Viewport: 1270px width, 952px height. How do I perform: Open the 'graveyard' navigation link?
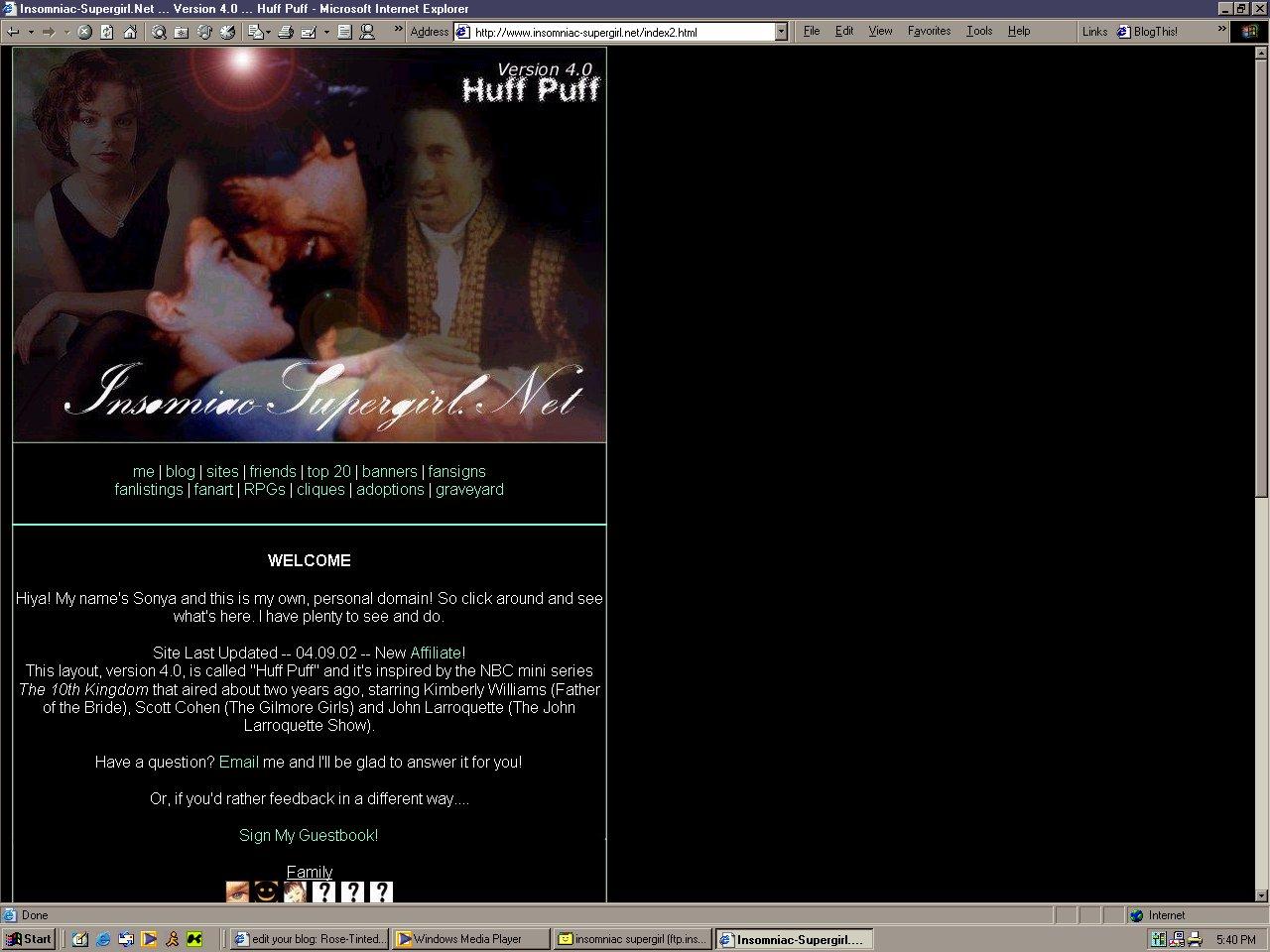[469, 490]
